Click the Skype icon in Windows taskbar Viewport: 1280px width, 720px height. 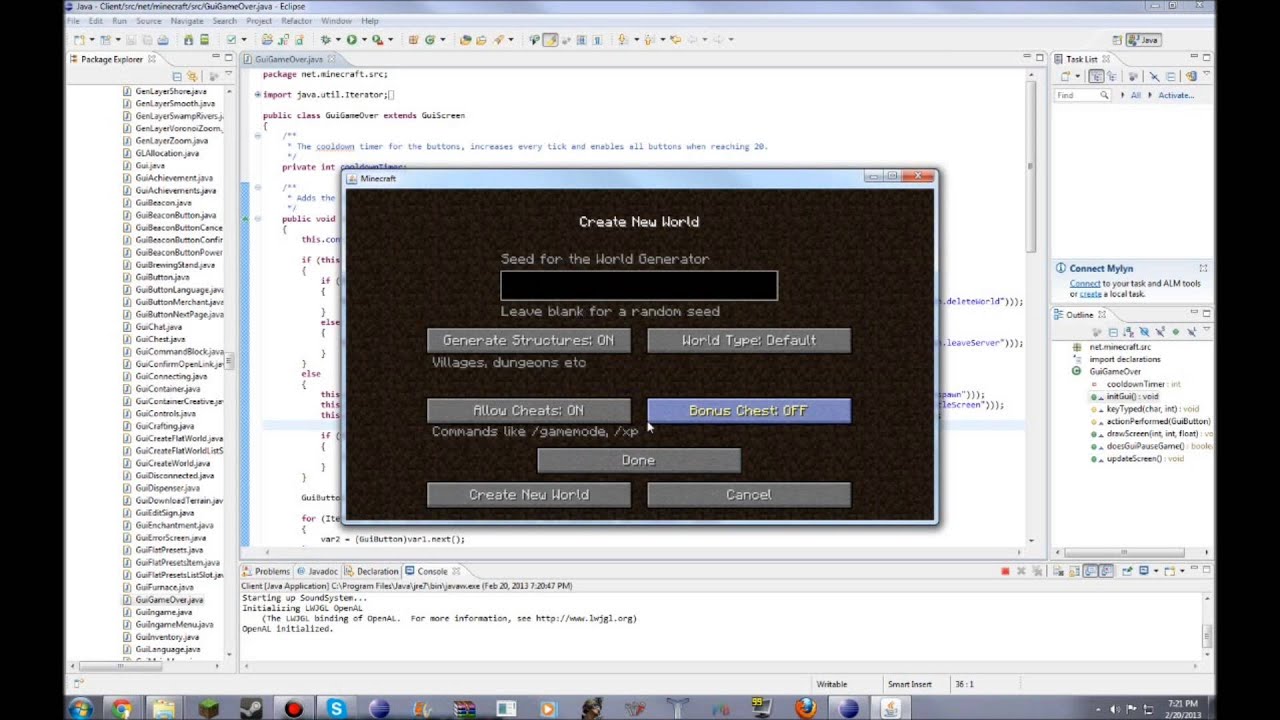[336, 709]
